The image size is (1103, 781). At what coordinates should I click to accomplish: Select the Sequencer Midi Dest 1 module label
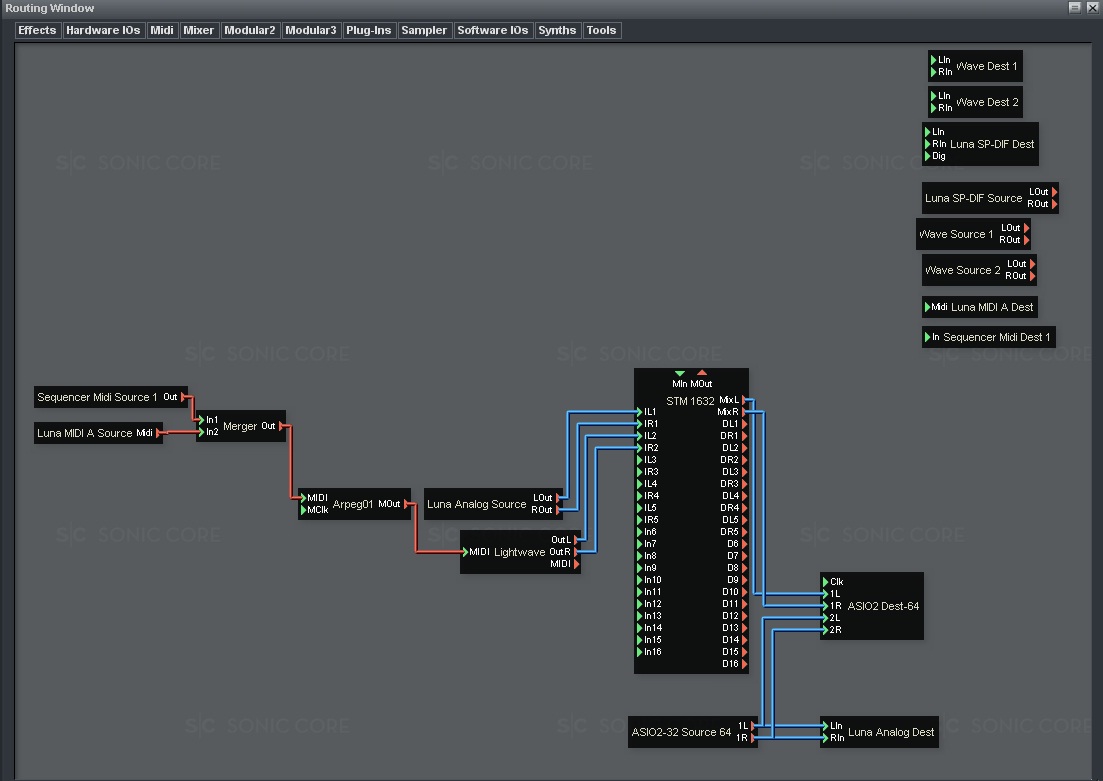click(996, 338)
